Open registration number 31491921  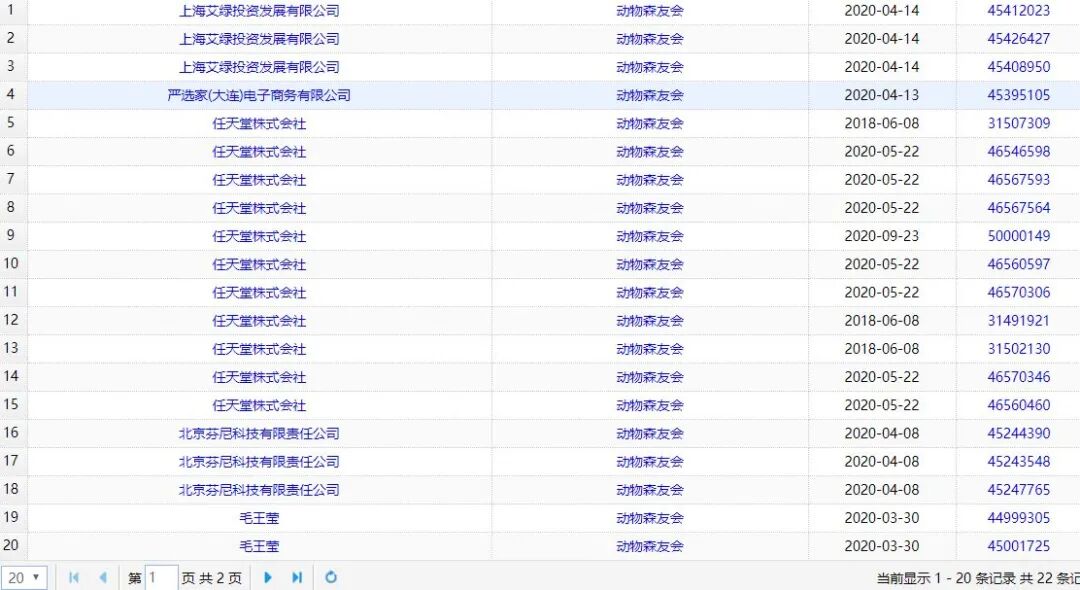[x=1019, y=321]
